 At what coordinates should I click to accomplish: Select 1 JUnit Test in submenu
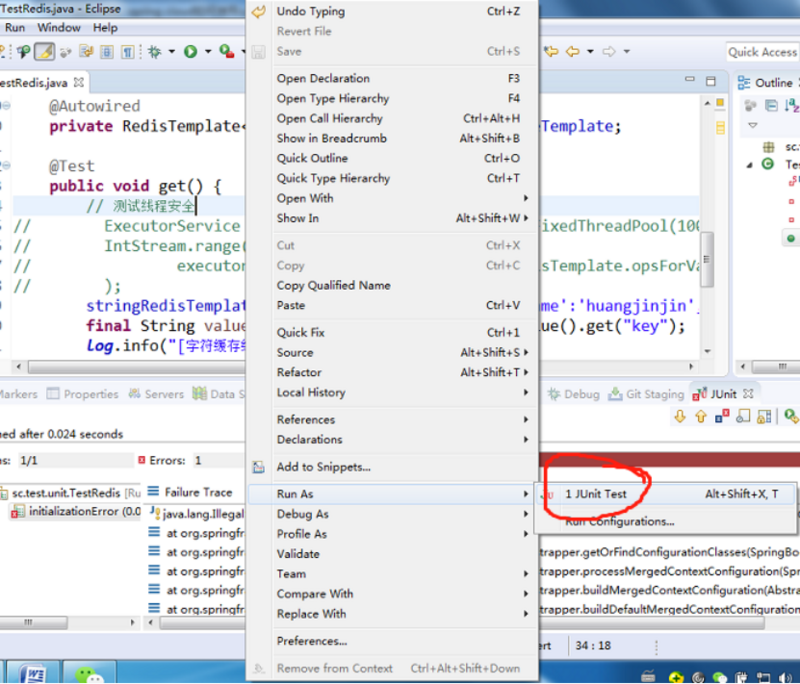pos(596,494)
